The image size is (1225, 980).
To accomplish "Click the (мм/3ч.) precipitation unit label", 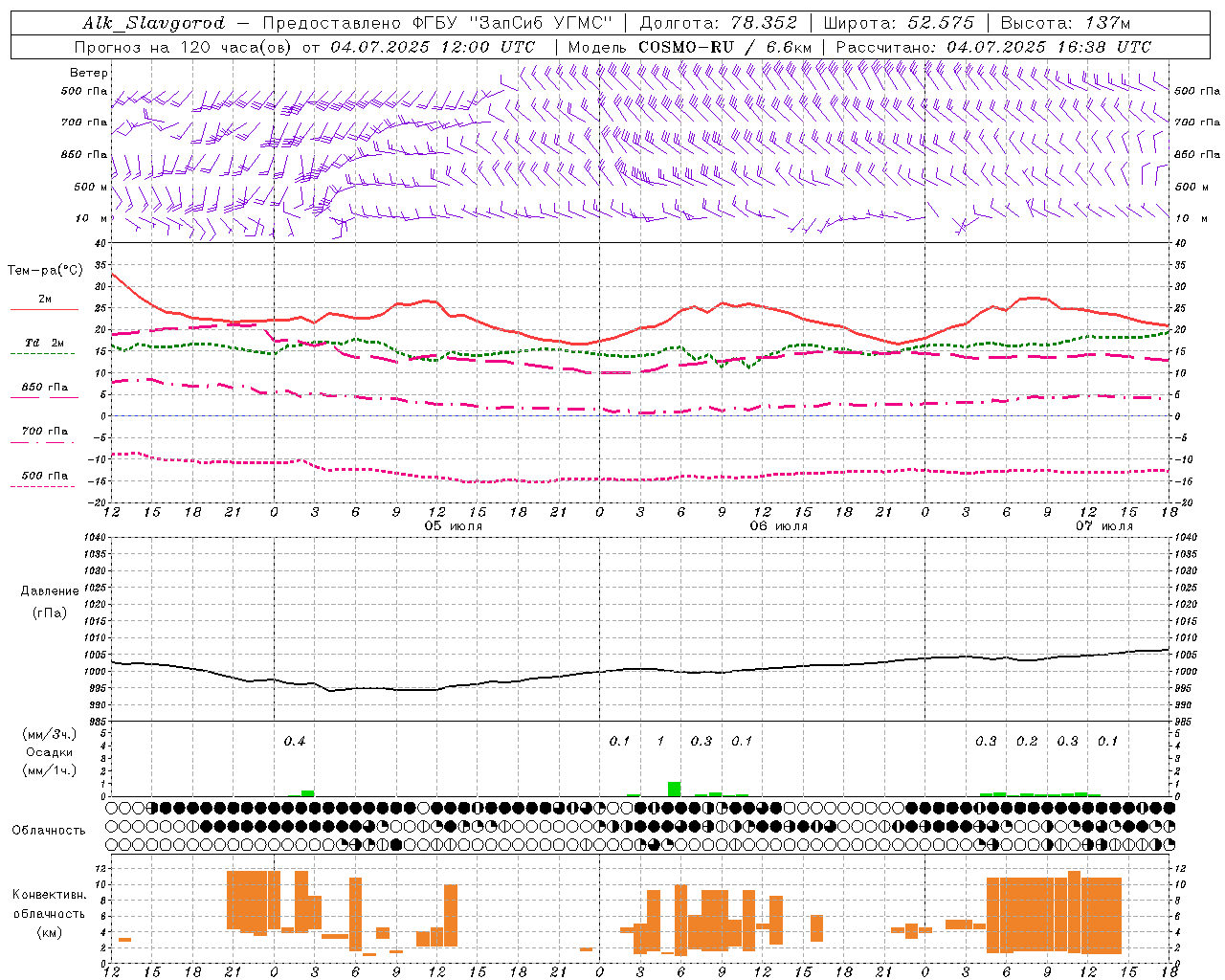I will [50, 734].
